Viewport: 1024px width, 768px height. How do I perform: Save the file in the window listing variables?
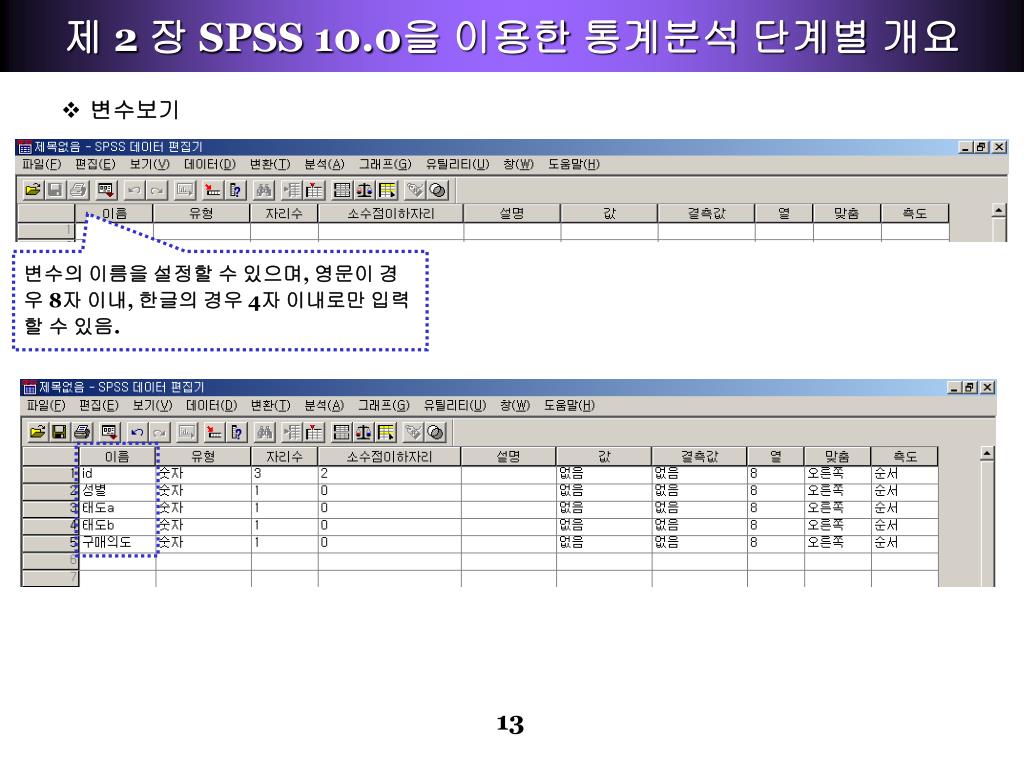[x=59, y=432]
